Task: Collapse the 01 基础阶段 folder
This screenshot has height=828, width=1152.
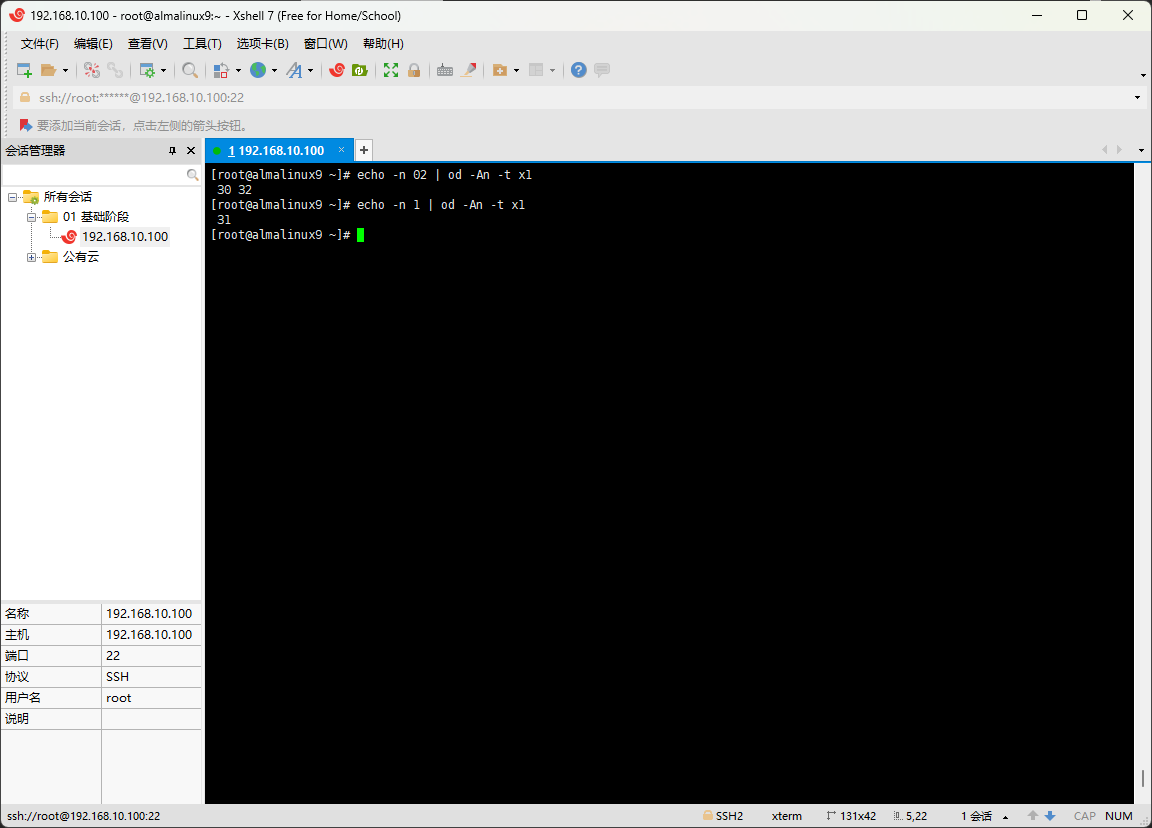Action: click(x=31, y=217)
